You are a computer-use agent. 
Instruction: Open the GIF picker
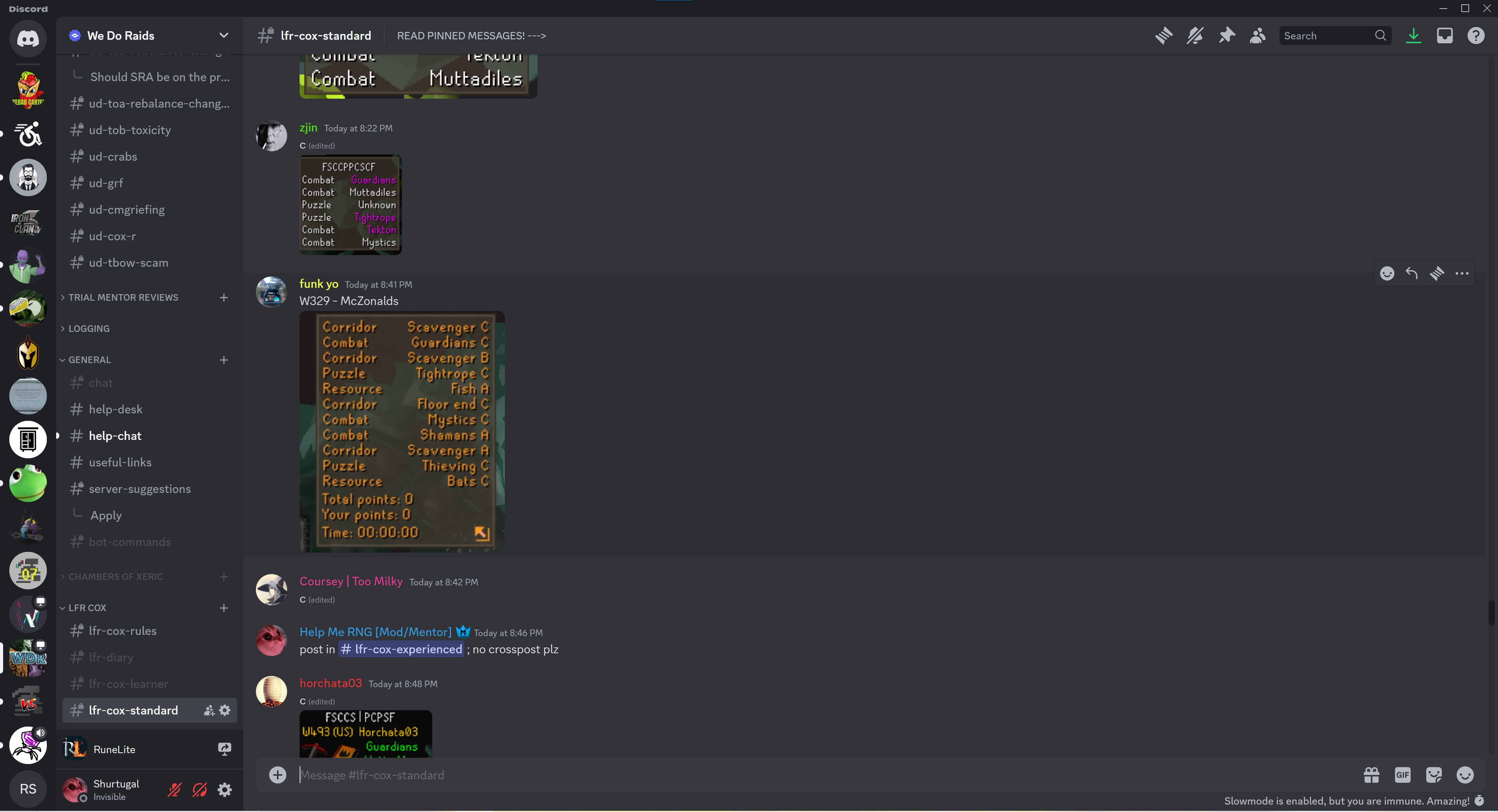1403,775
